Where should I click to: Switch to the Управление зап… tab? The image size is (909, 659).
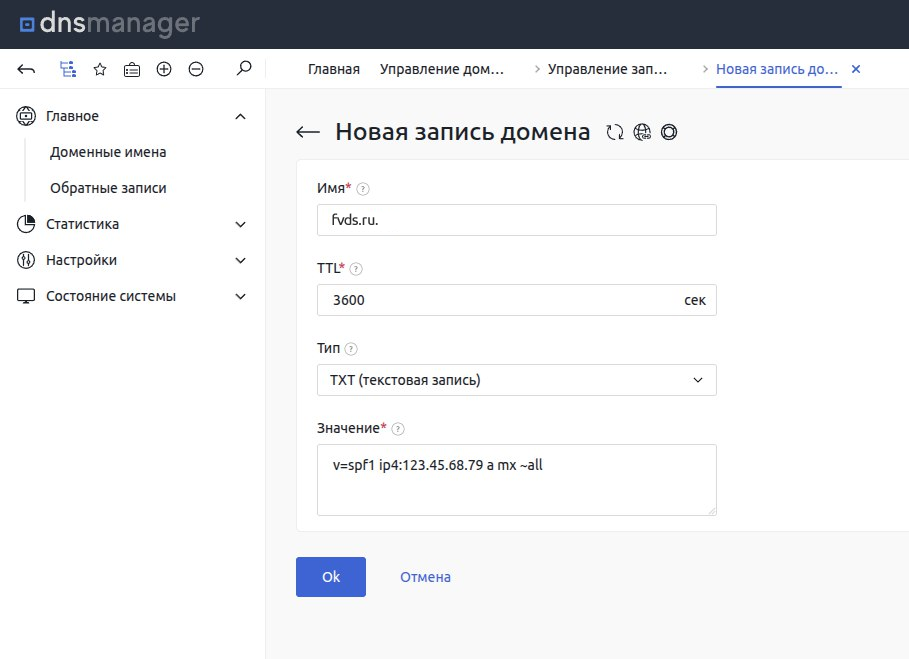[607, 69]
